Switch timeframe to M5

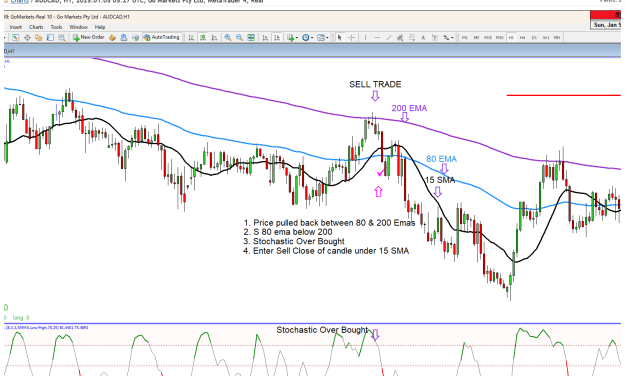476,37
